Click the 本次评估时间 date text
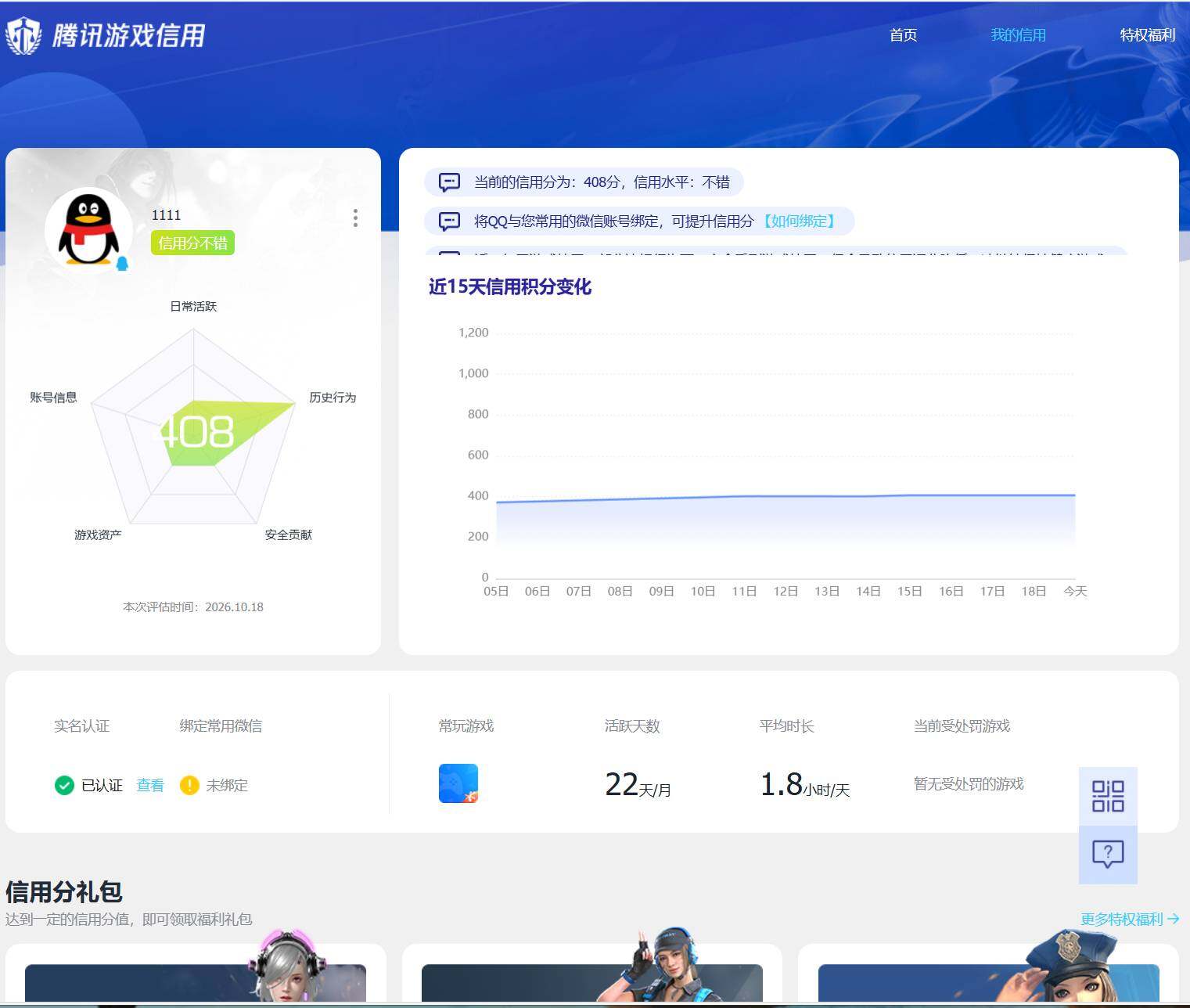The height and width of the screenshot is (1008, 1190). click(x=193, y=607)
